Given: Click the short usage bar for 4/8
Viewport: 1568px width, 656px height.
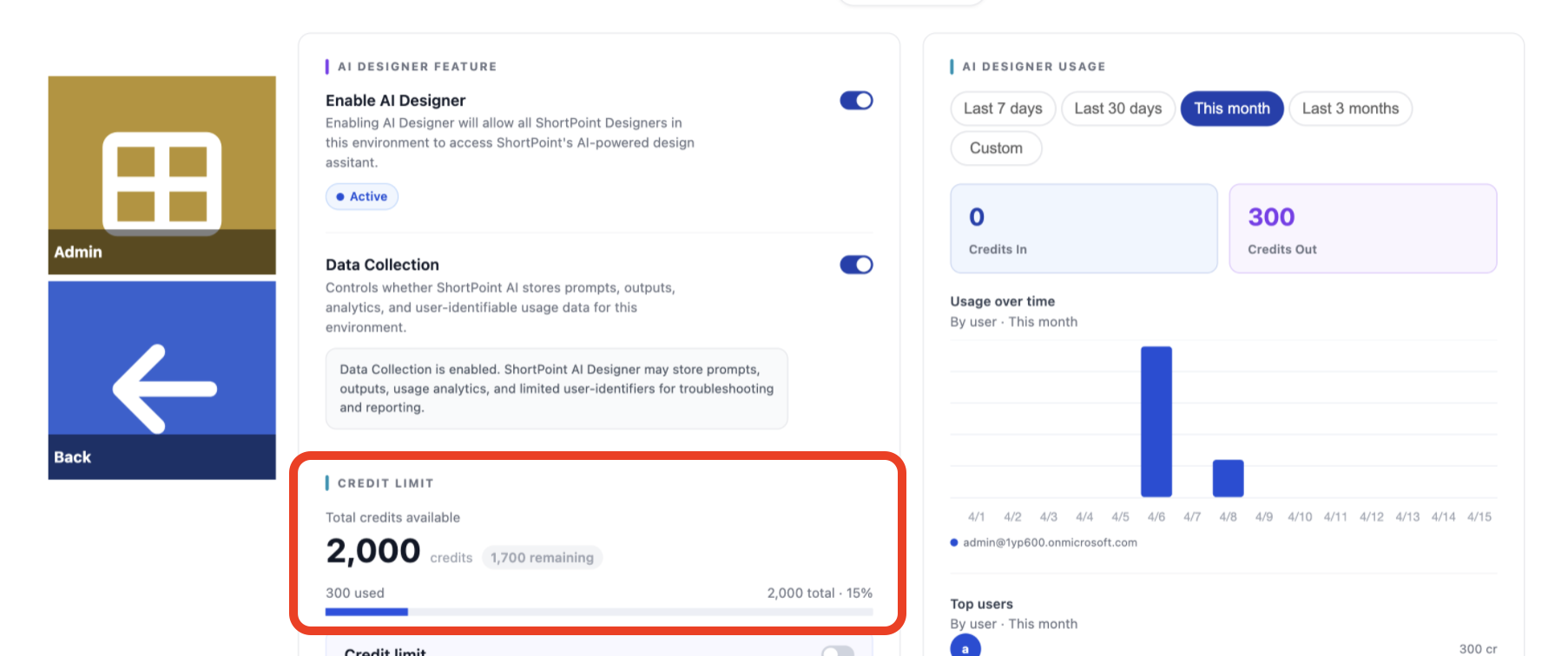Looking at the screenshot, I should point(1228,478).
